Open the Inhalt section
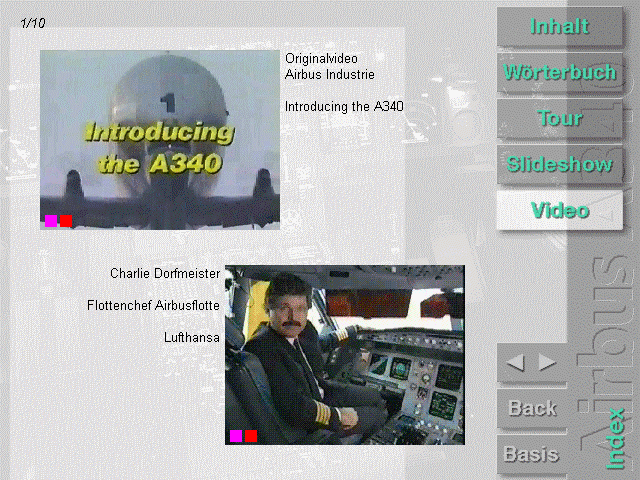 (x=559, y=27)
